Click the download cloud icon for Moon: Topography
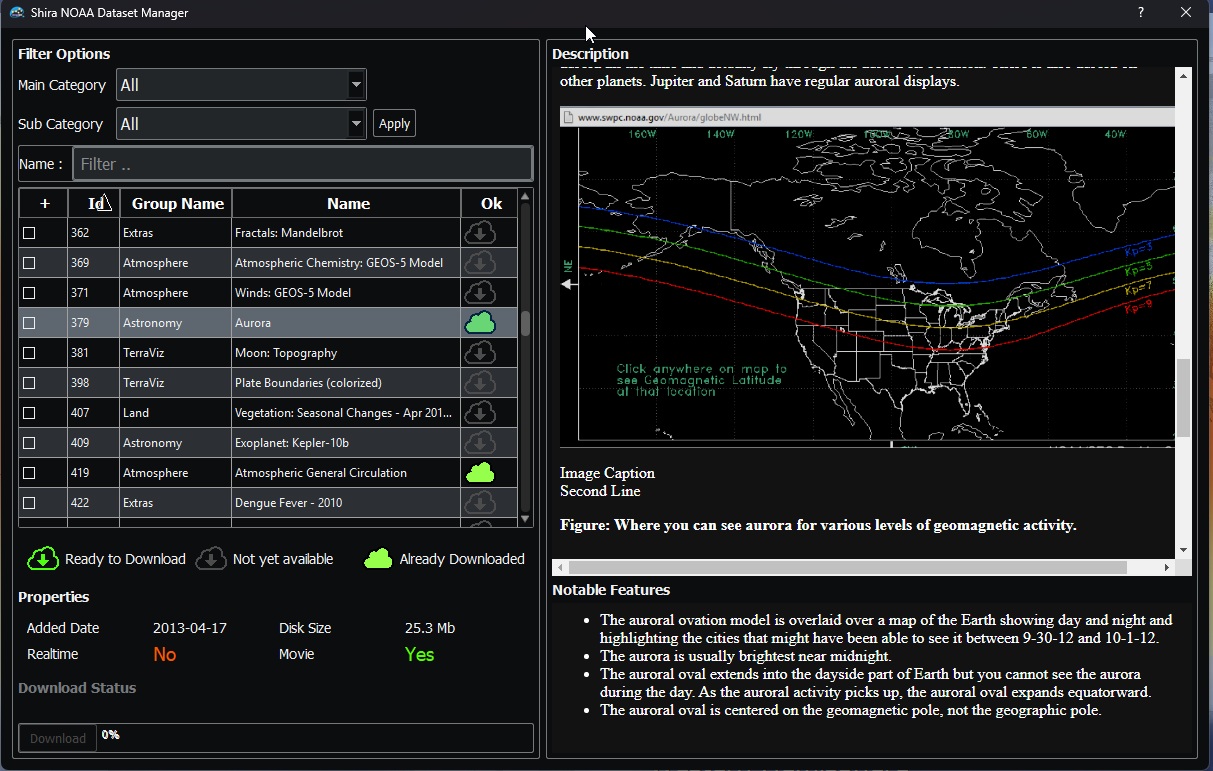The image size is (1213, 771). [481, 353]
